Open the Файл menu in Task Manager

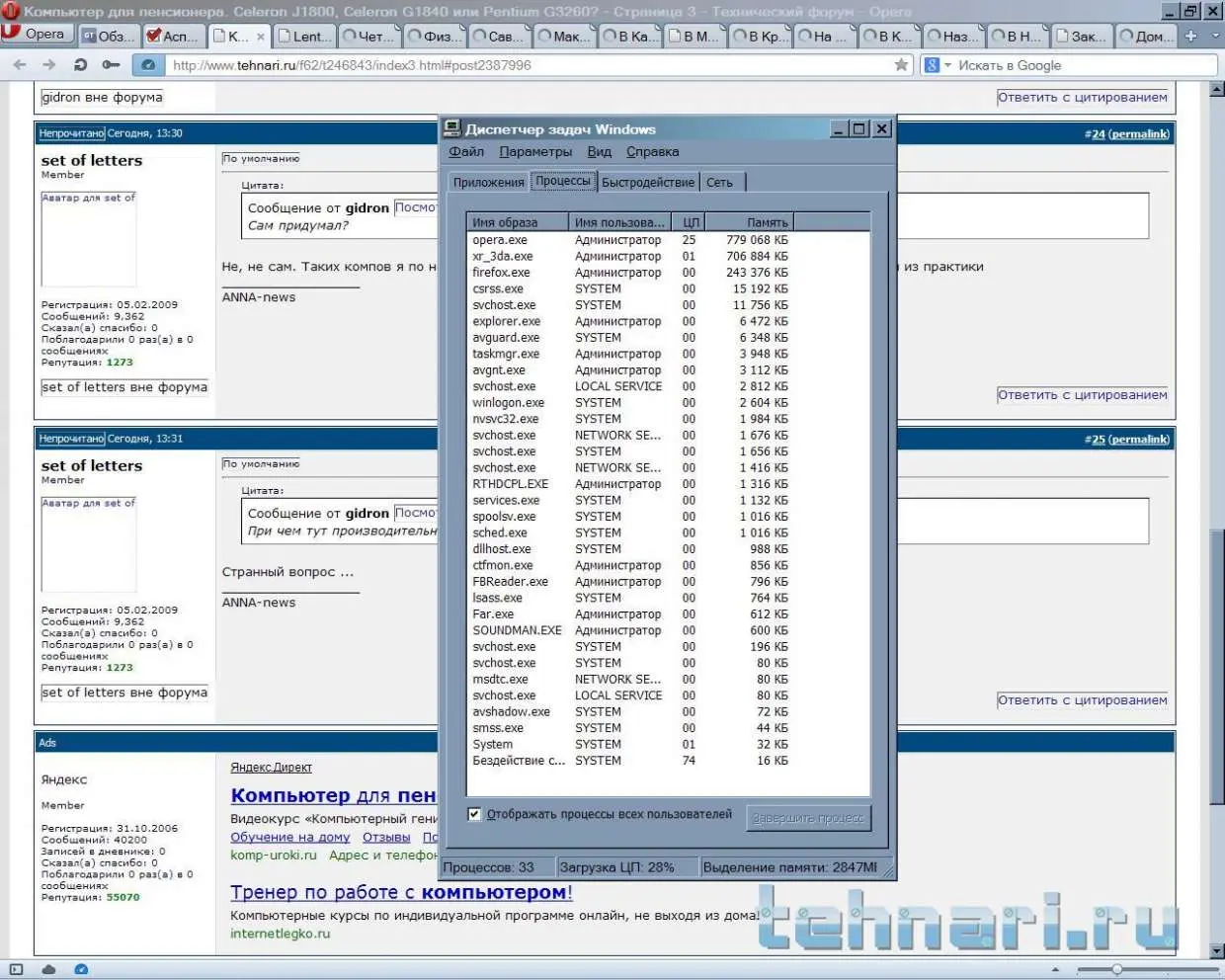click(x=466, y=152)
